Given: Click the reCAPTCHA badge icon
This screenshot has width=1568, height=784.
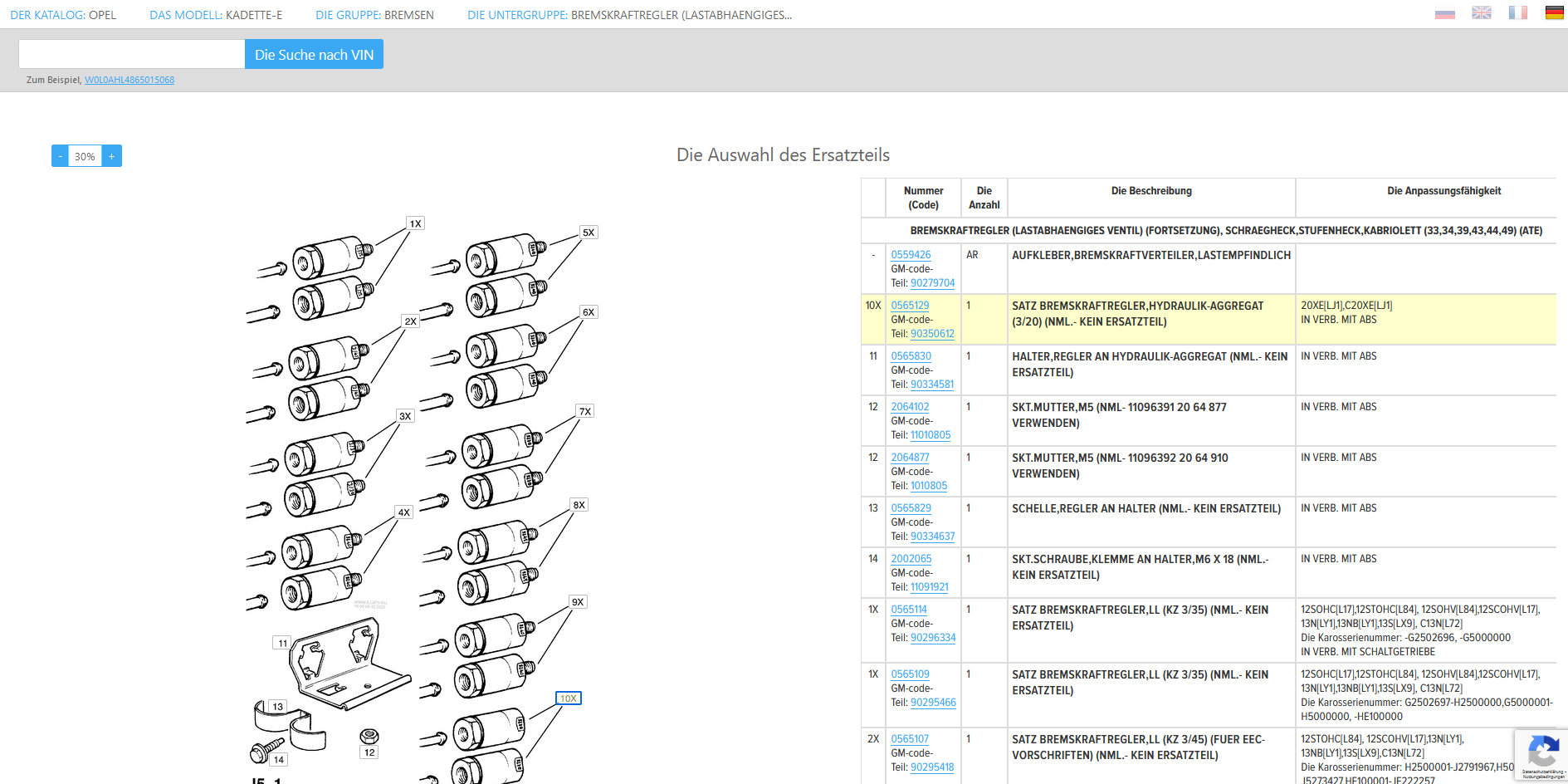Looking at the screenshot, I should [x=1541, y=754].
